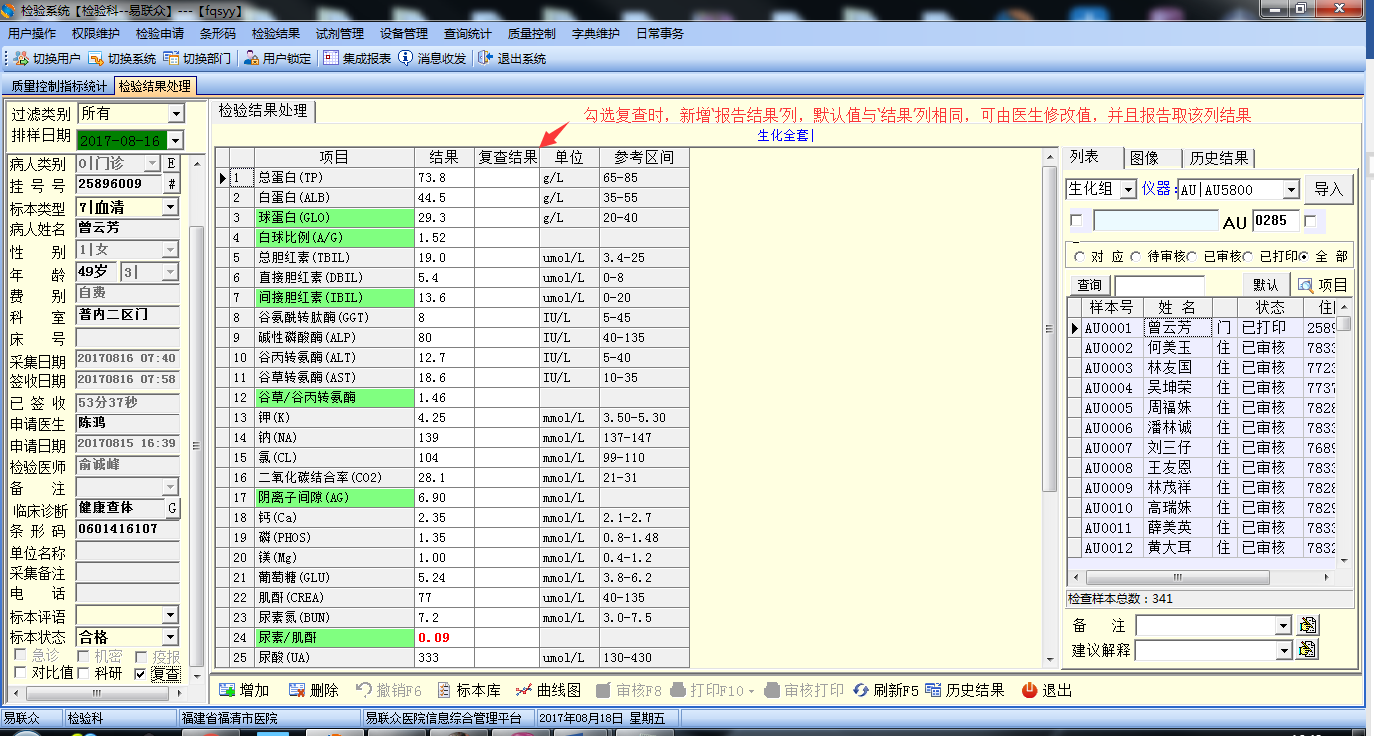Refresh results with 刷新F5
The height and width of the screenshot is (736, 1374).
coord(886,690)
